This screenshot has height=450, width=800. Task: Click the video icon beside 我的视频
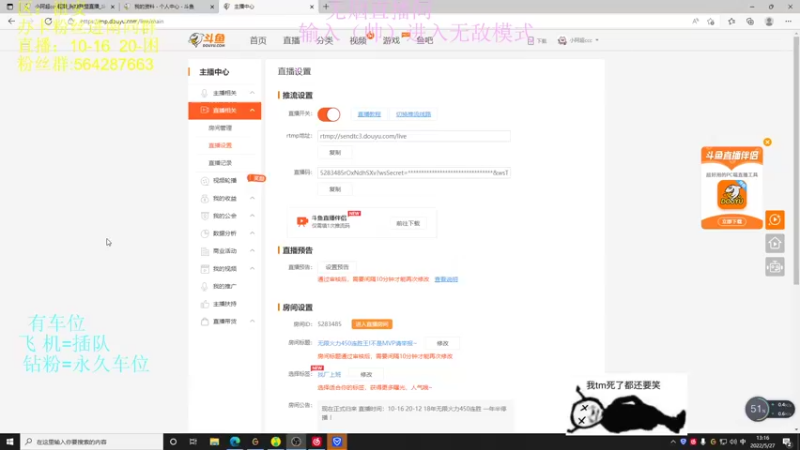tap(205, 269)
